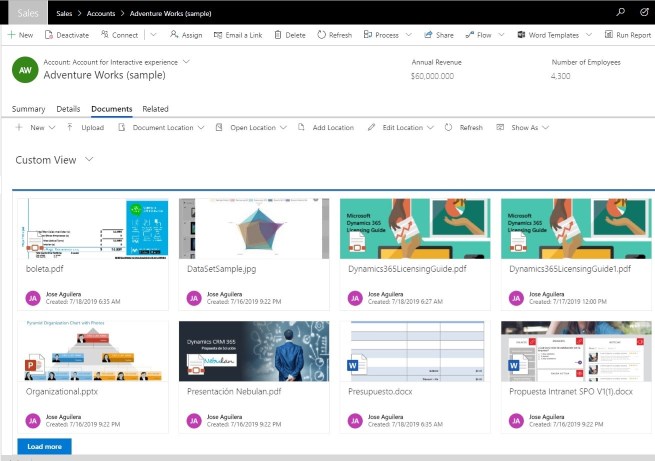
Task: Navigate to Accounts in the breadcrumb
Action: [x=101, y=13]
